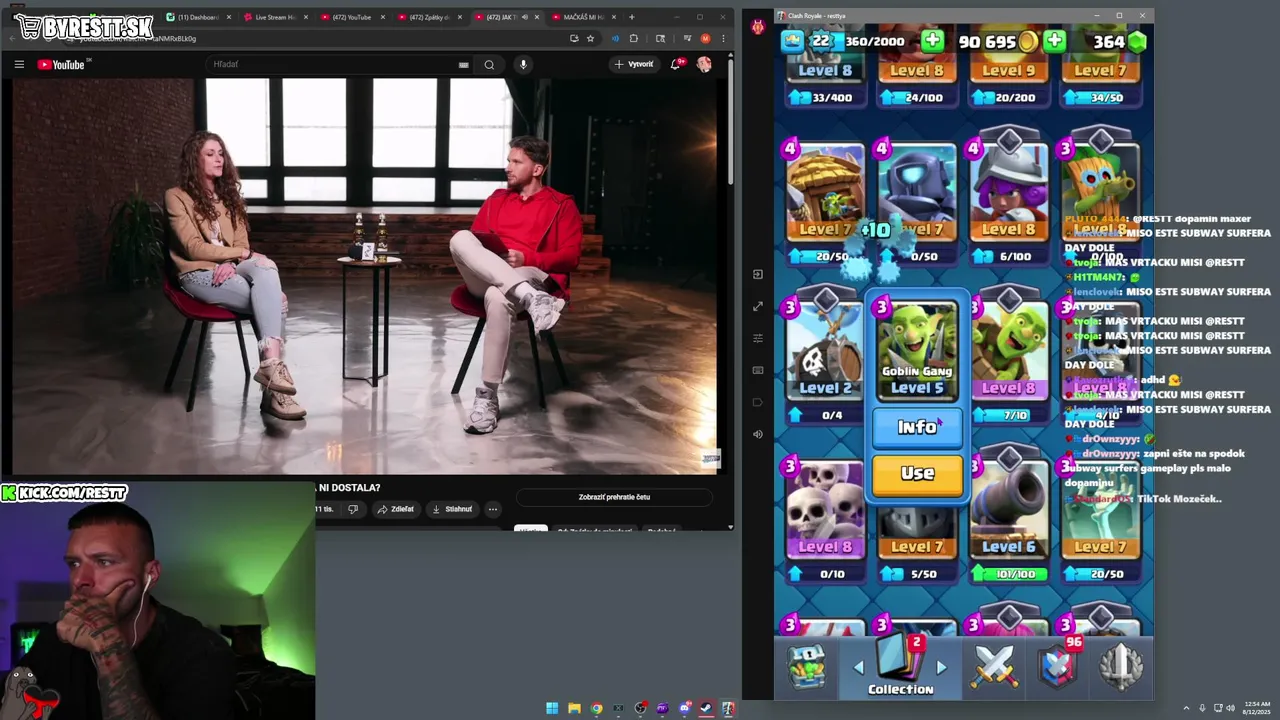
Task: Open the Collection cards tab
Action: [x=900, y=666]
